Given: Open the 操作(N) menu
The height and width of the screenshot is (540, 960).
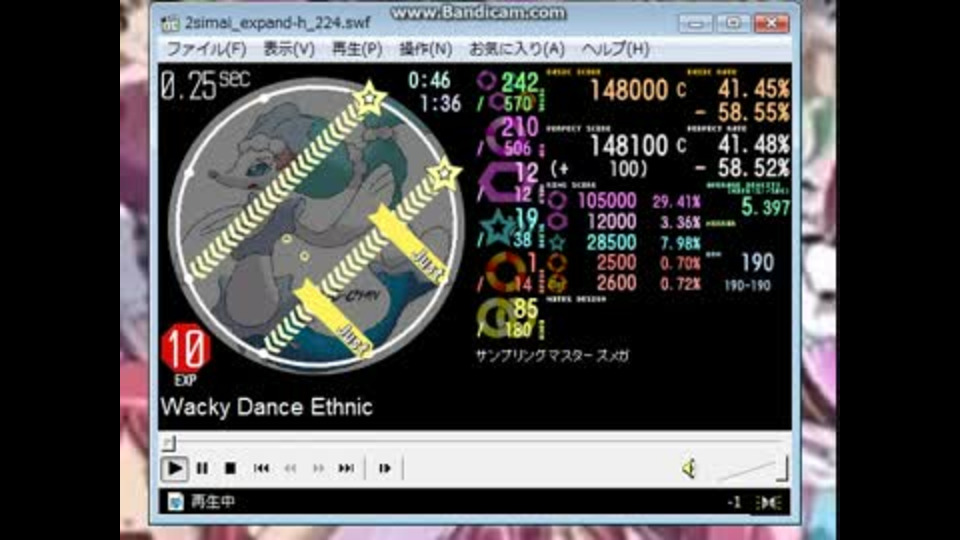Looking at the screenshot, I should coord(426,49).
